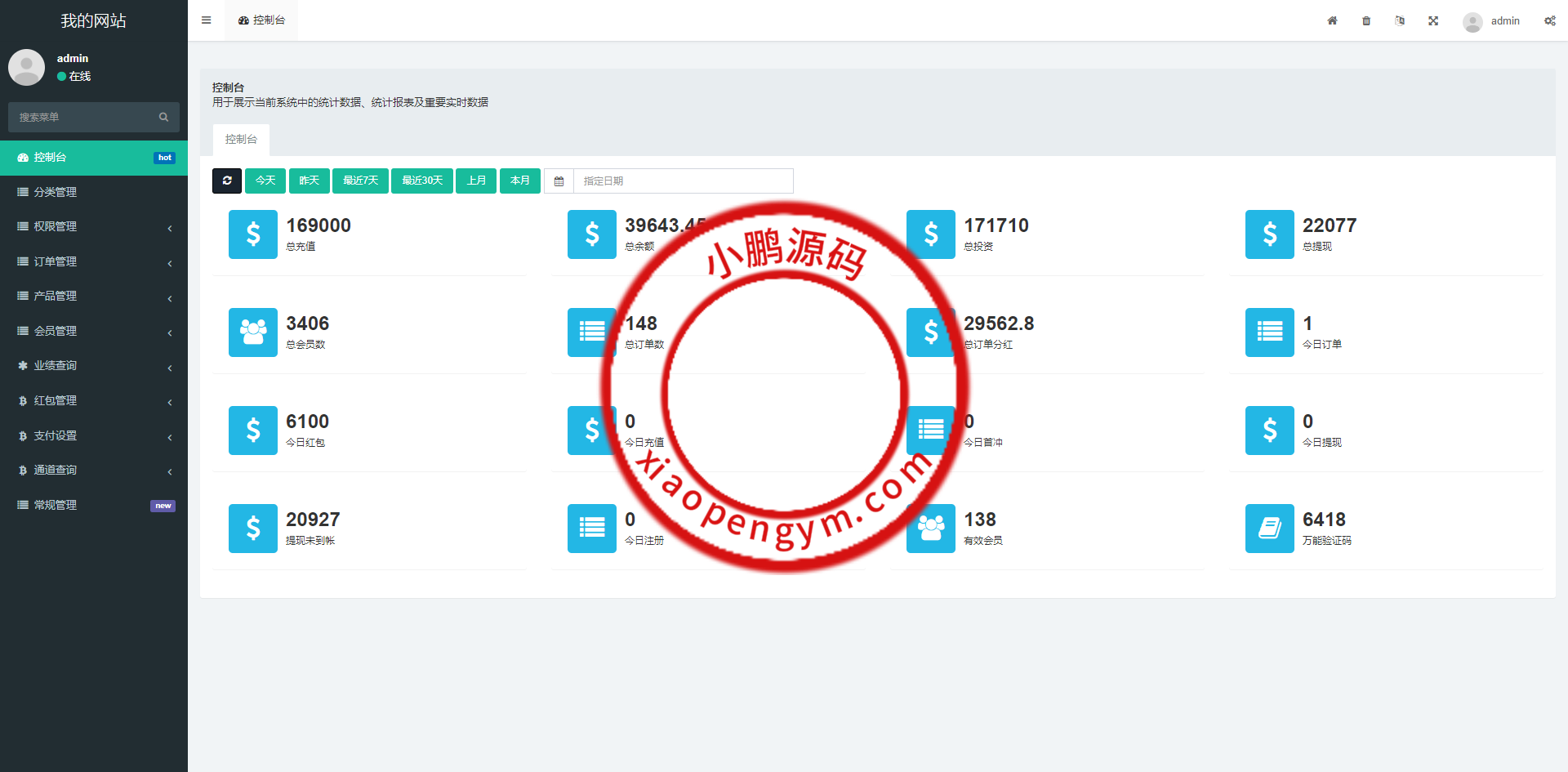Open the 分类管理 menu item
Screen dimensions: 1568x772
56,192
